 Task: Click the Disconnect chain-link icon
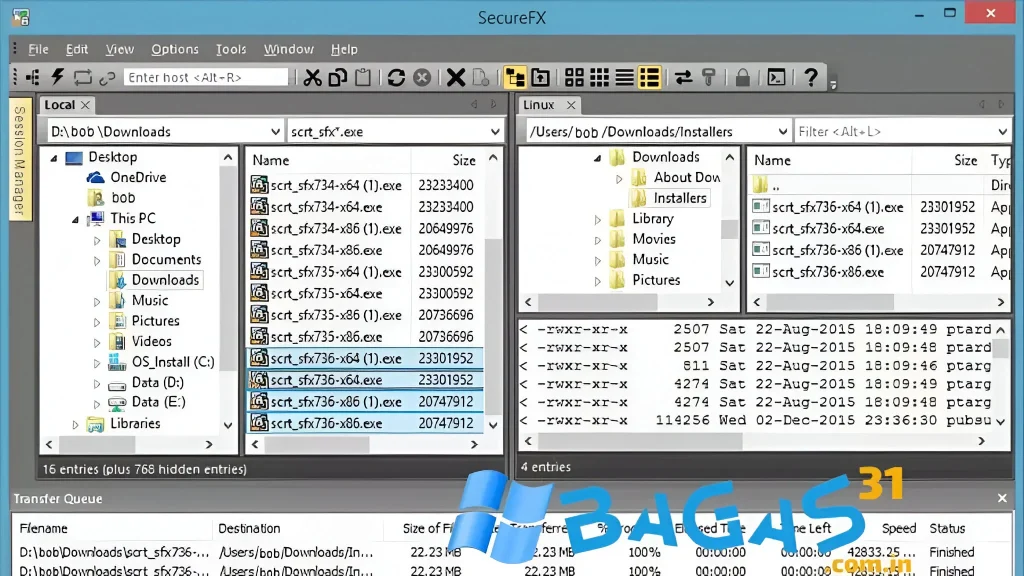pos(107,78)
